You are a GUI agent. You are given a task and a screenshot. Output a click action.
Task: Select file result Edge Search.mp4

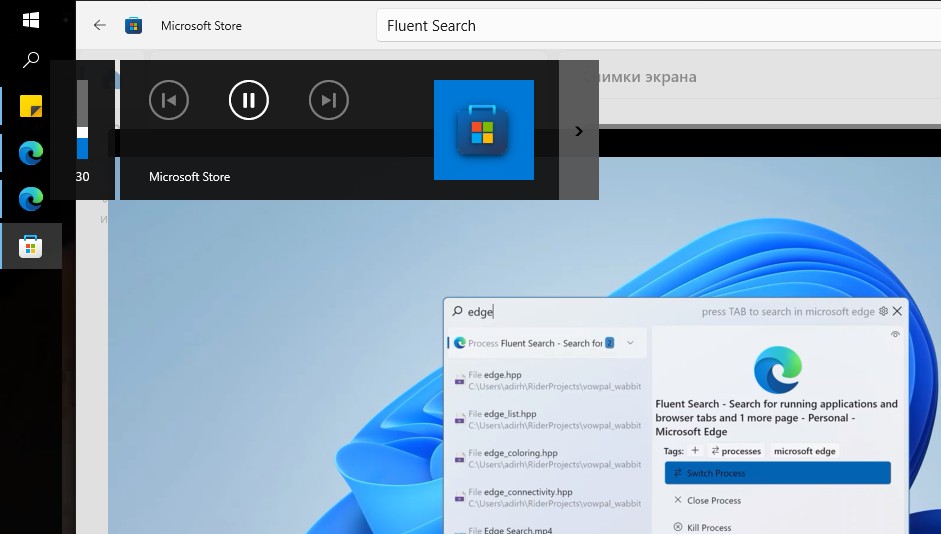tap(547, 529)
